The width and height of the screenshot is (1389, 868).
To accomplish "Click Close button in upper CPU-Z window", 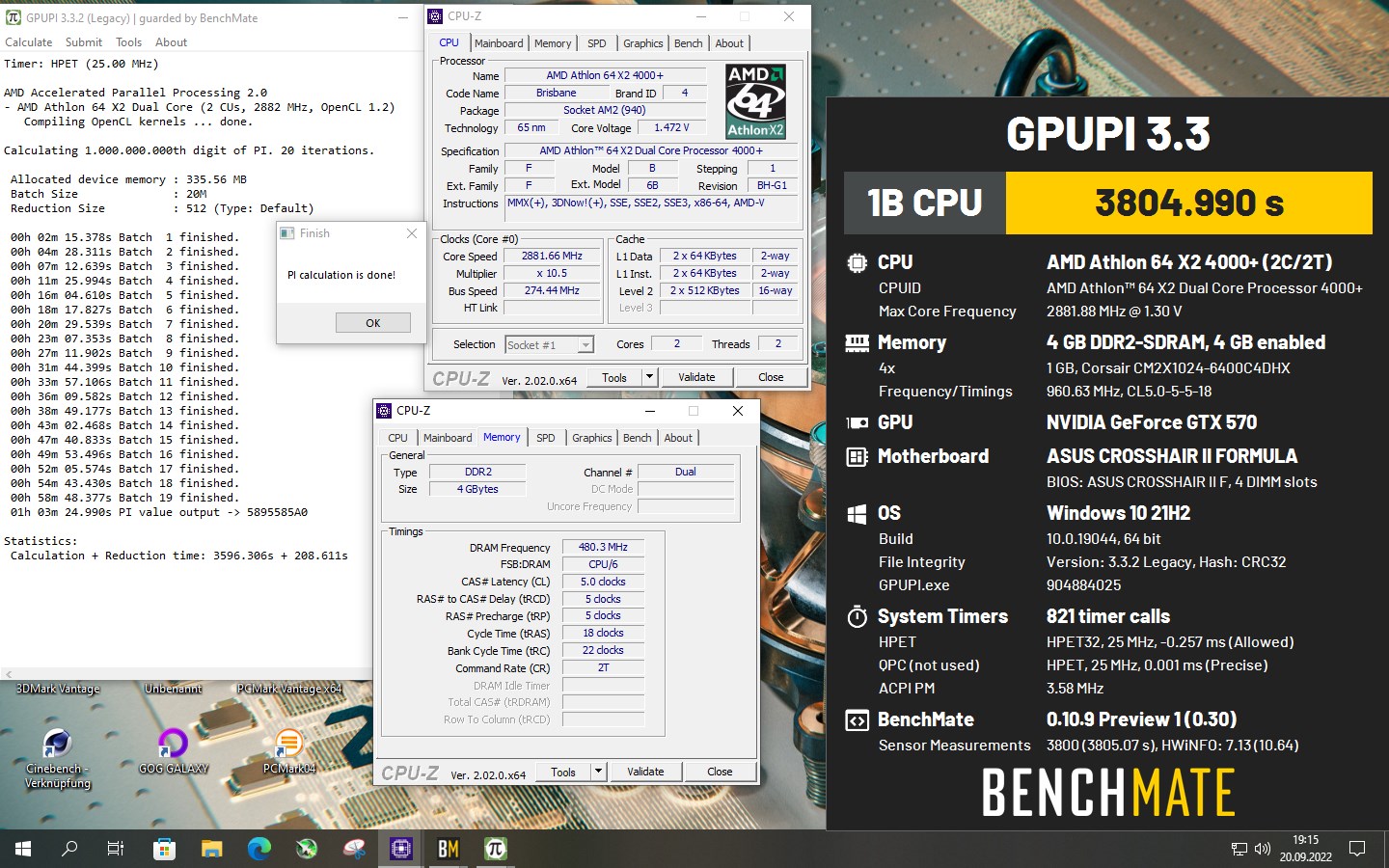I will coord(771,377).
